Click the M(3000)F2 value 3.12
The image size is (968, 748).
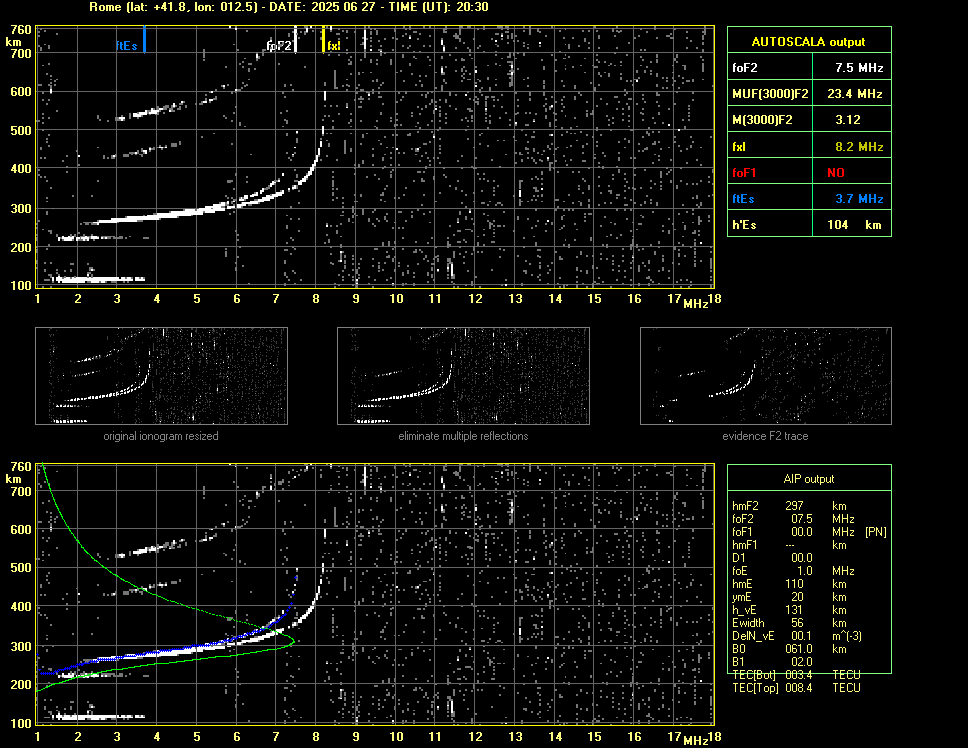[x=848, y=120]
